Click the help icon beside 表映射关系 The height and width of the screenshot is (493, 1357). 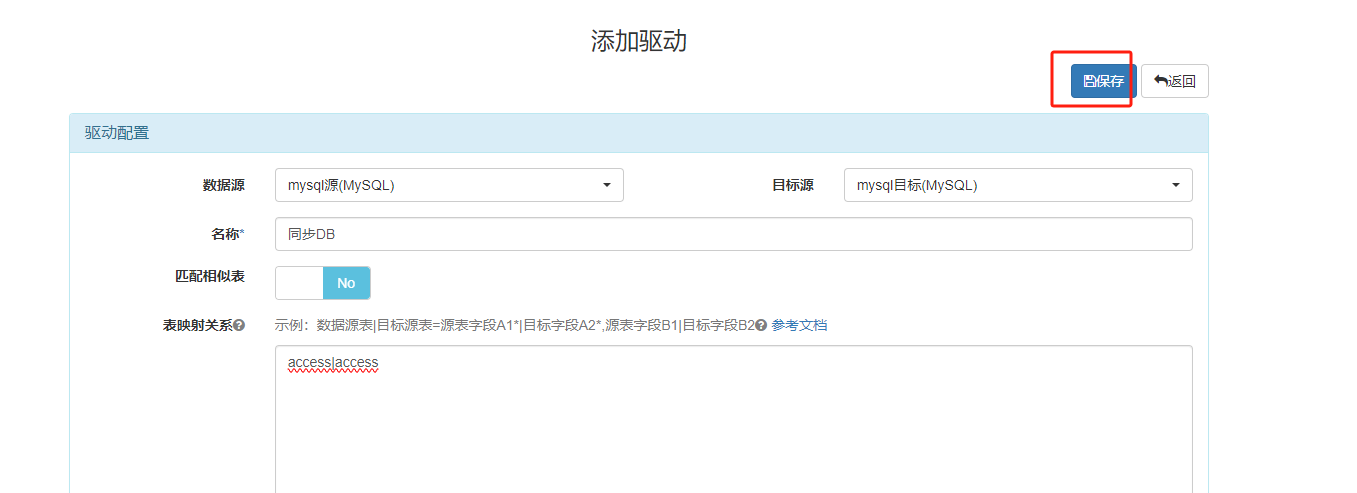point(239,325)
